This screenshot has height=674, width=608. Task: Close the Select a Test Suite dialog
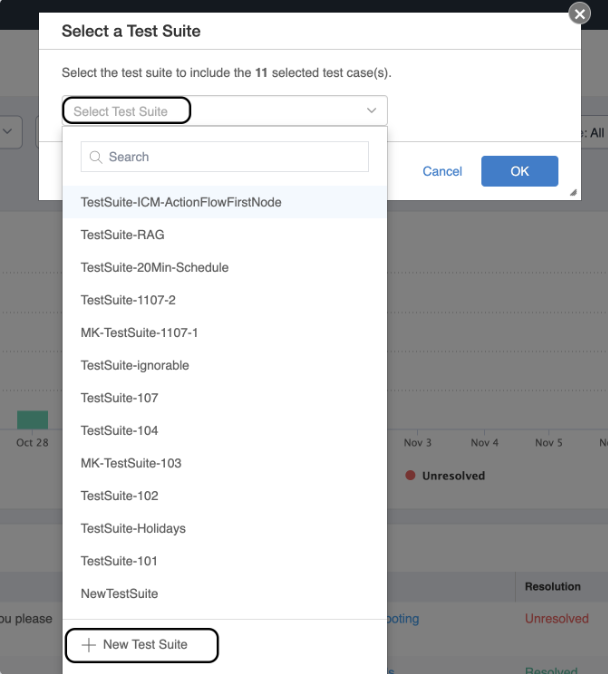[x=579, y=13]
